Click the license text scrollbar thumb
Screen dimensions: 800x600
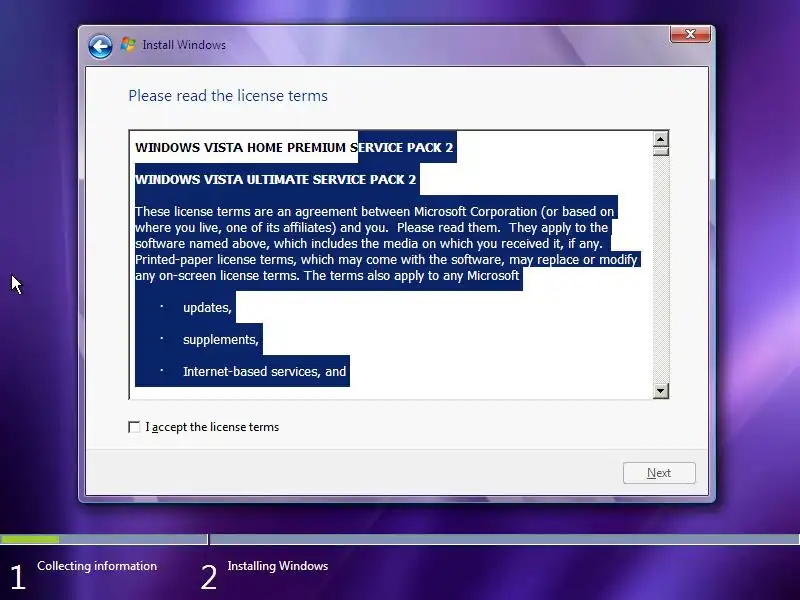[661, 152]
